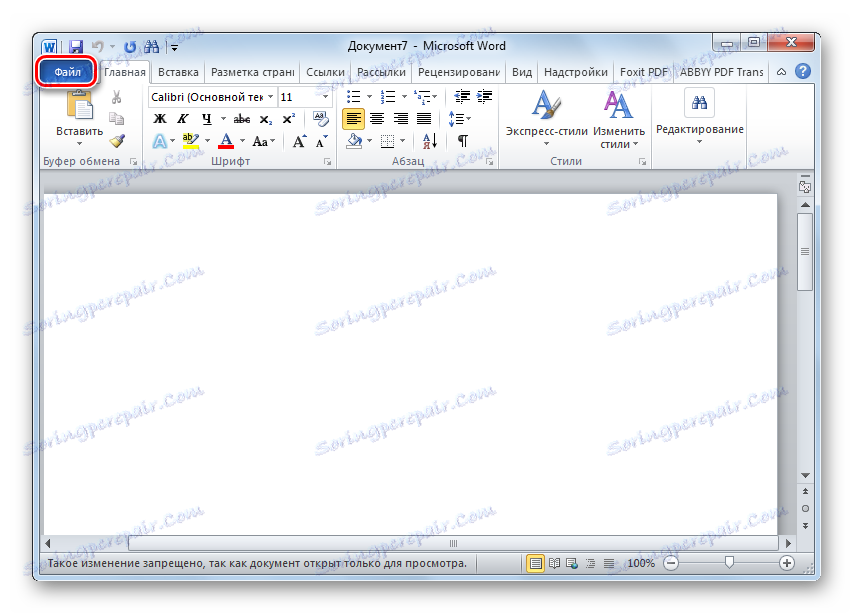Click the Sort A-Я icon
Image resolution: width=854 pixels, height=614 pixels.
click(x=430, y=141)
